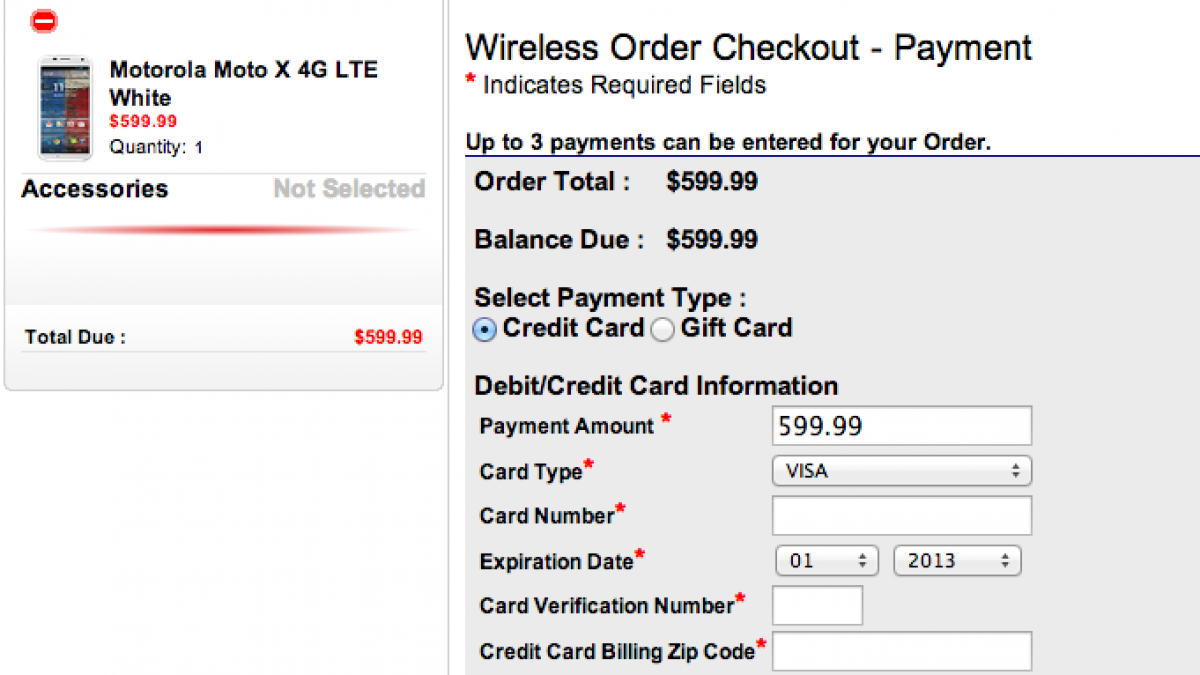Click the red remove item icon
1200x675 pixels.
click(44, 20)
